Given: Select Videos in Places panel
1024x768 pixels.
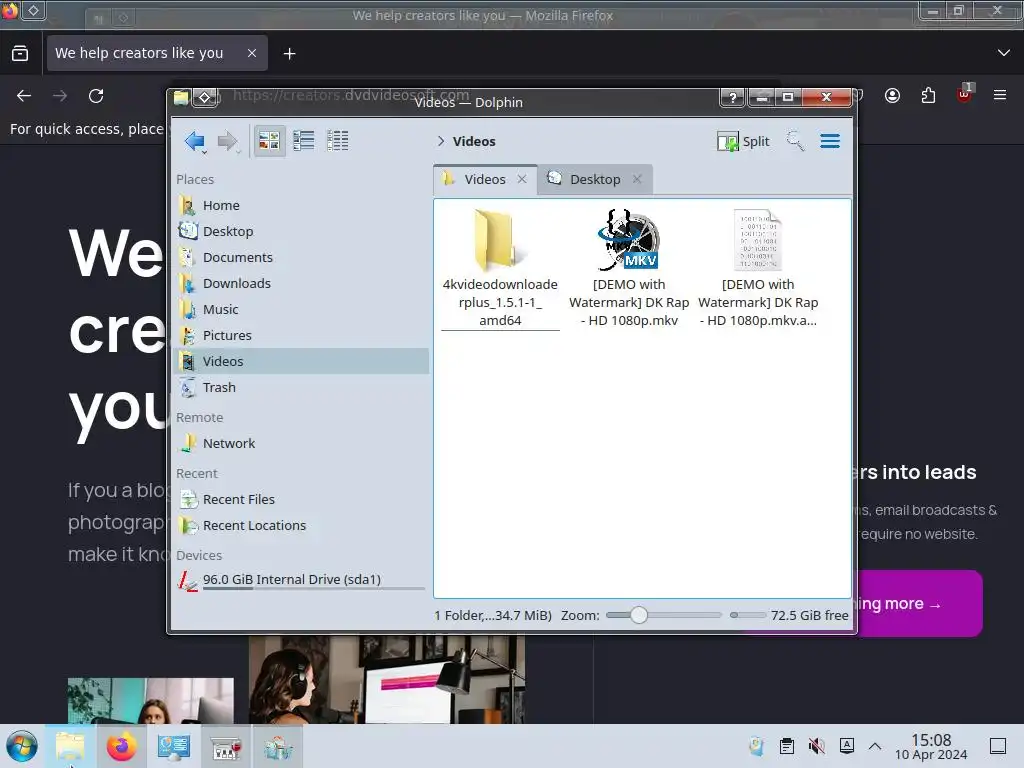Looking at the screenshot, I should pos(301,361).
